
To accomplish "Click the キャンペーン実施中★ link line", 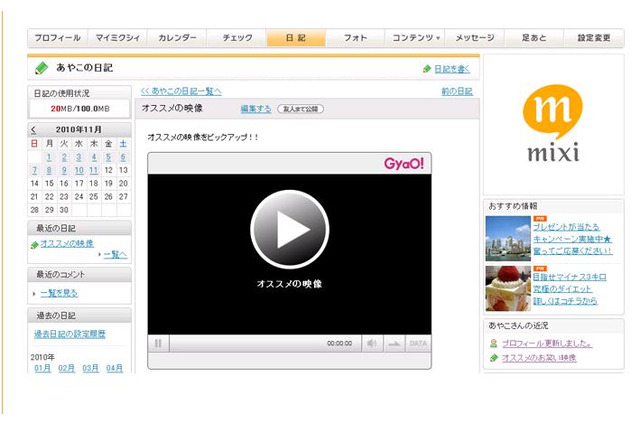I will click(572, 239).
